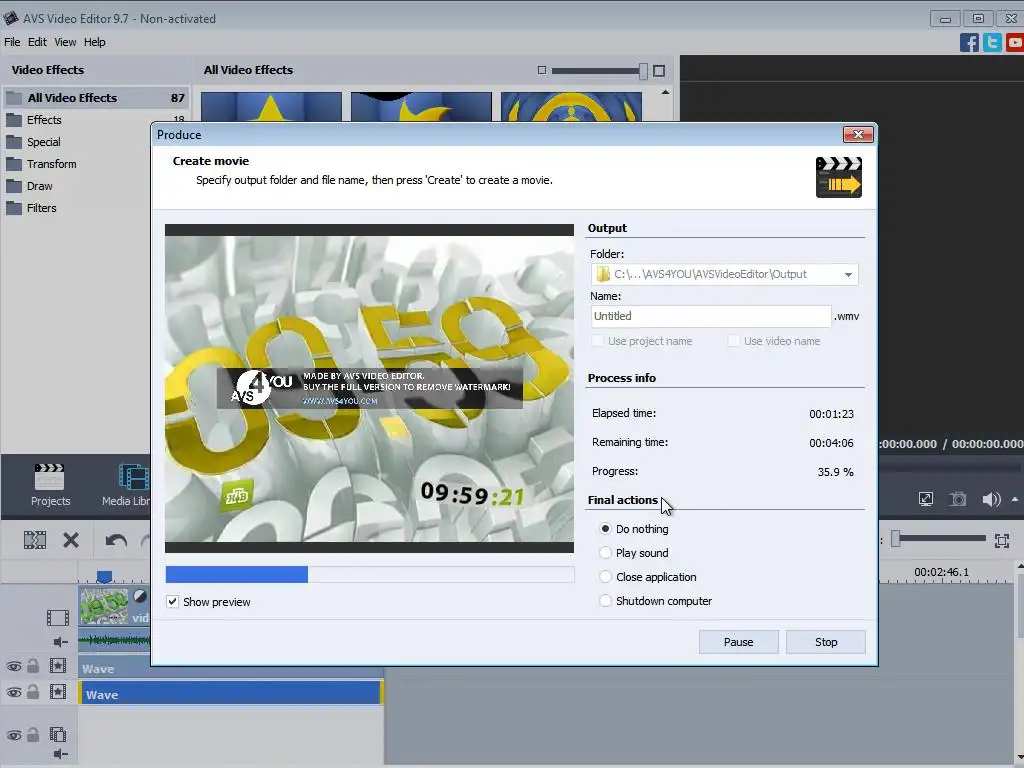Click the undo arrow icon
The width and height of the screenshot is (1024, 768).
(116, 541)
